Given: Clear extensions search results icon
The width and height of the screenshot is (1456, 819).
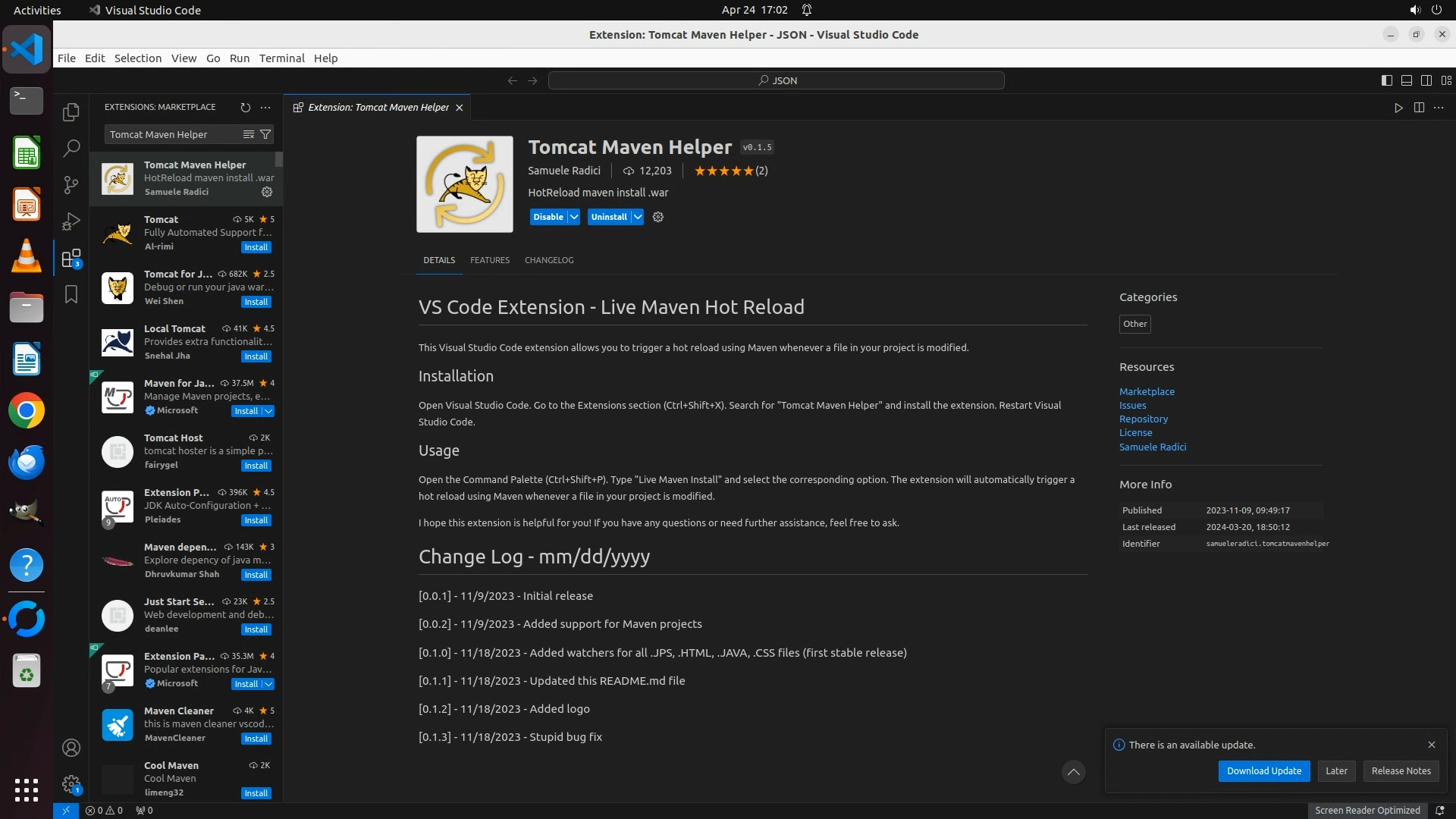Looking at the screenshot, I should (248, 134).
